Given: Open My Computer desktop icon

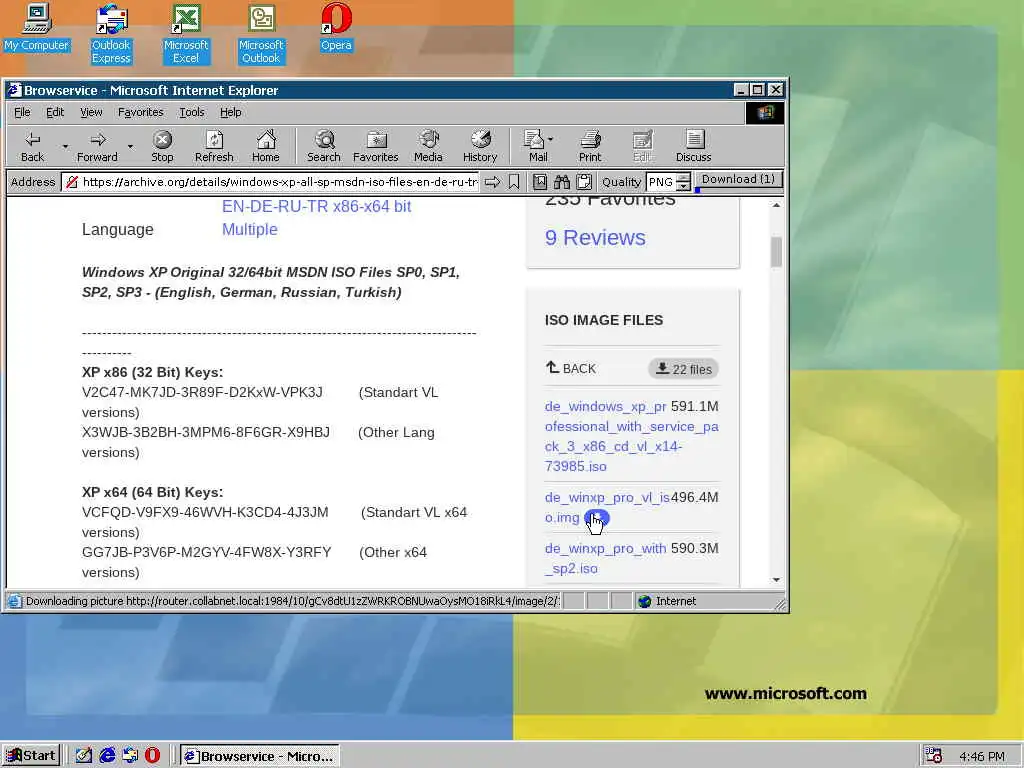Looking at the screenshot, I should point(37,27).
